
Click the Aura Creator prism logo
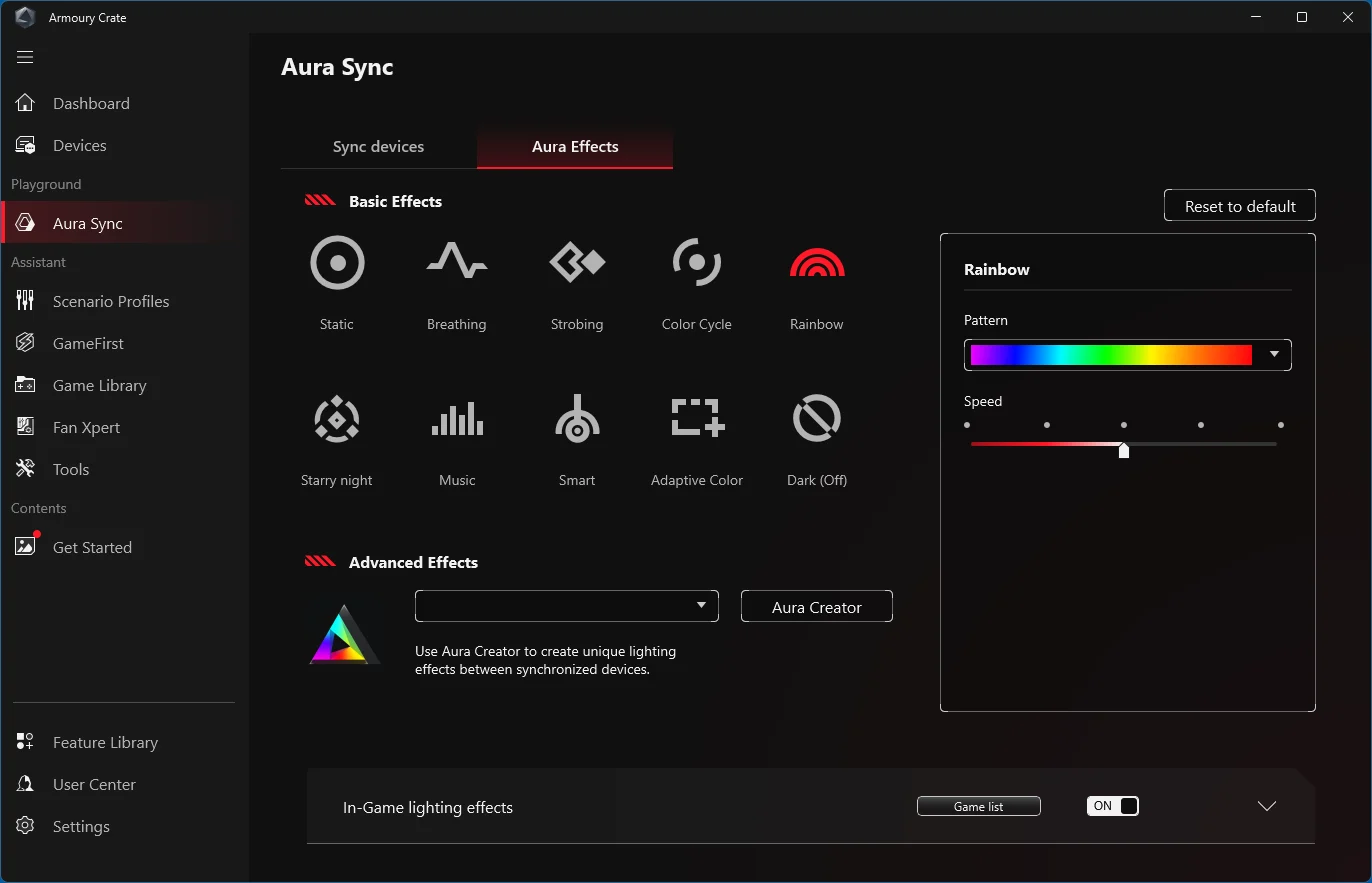pyautogui.click(x=345, y=635)
